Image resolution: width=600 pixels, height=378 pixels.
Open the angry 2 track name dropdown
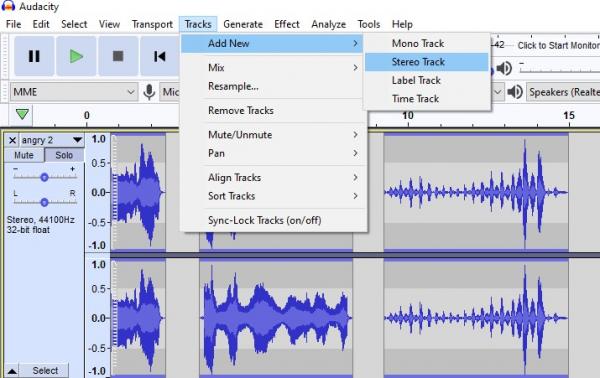[77, 140]
